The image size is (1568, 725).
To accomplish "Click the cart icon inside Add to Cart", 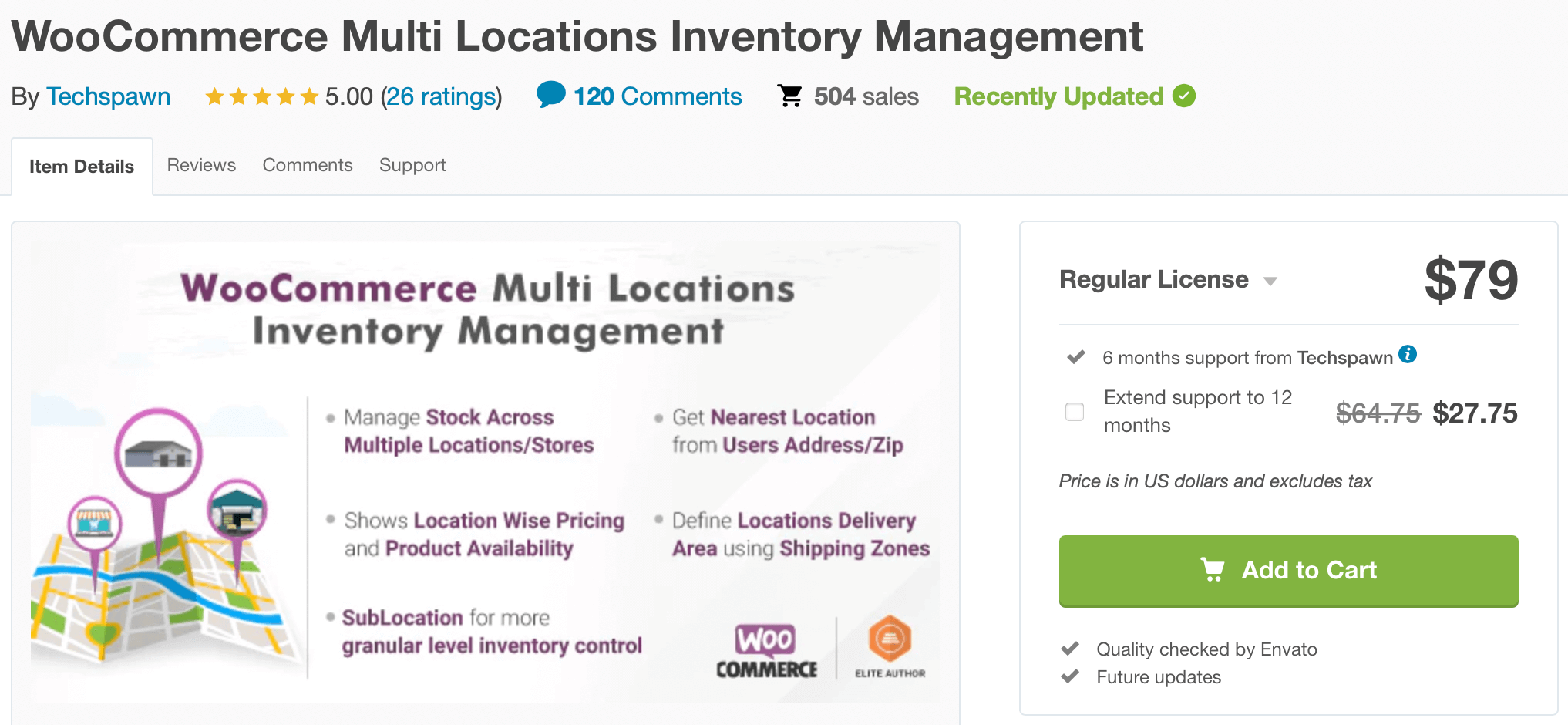I will click(1213, 571).
